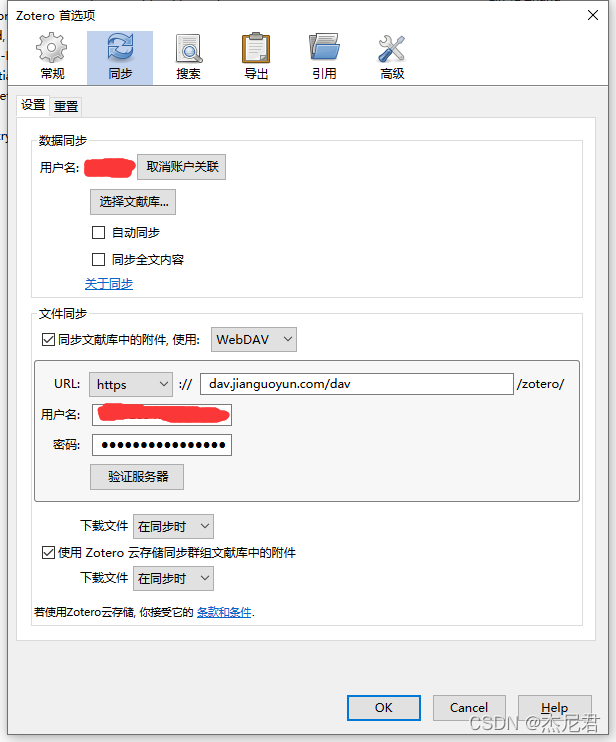Click the WebDAV 用户名 input field

(162, 415)
